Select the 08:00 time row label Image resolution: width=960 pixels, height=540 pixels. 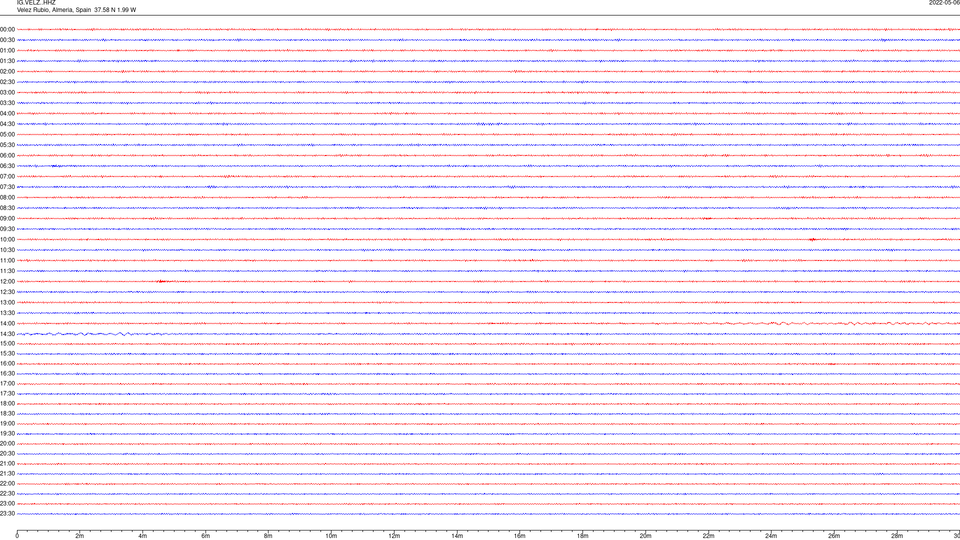point(7,197)
